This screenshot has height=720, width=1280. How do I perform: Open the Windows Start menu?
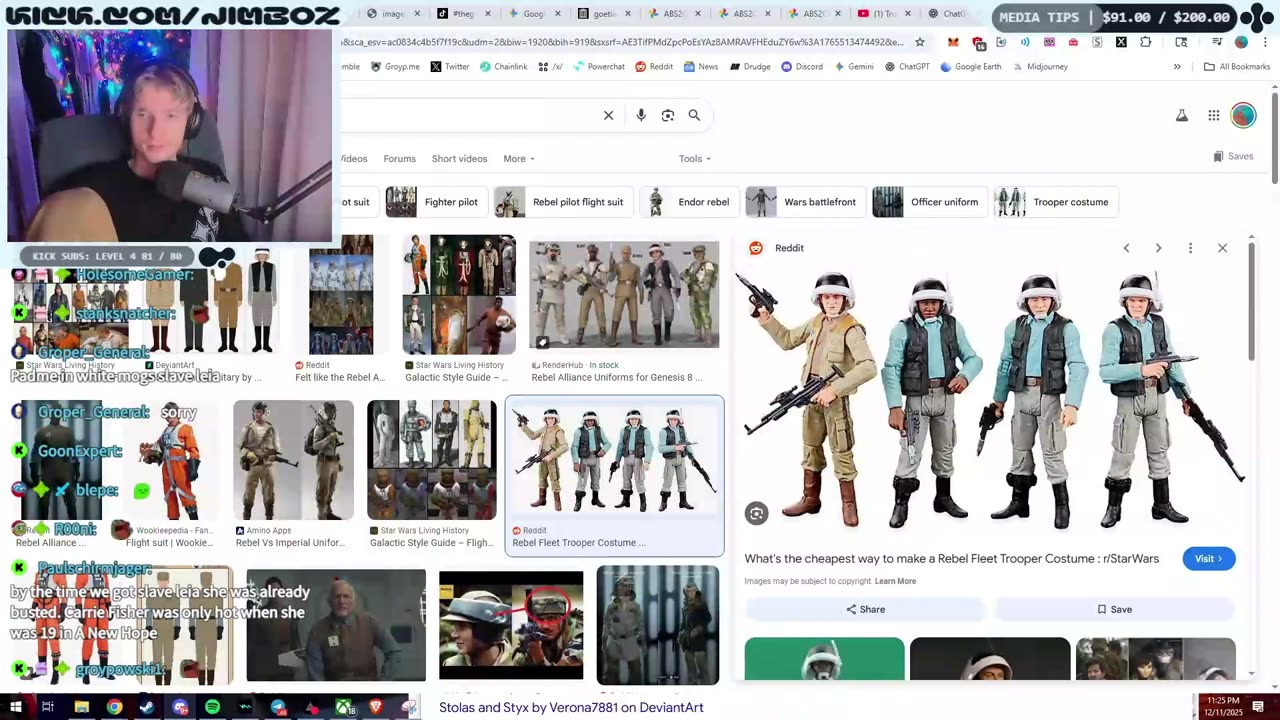(x=15, y=707)
